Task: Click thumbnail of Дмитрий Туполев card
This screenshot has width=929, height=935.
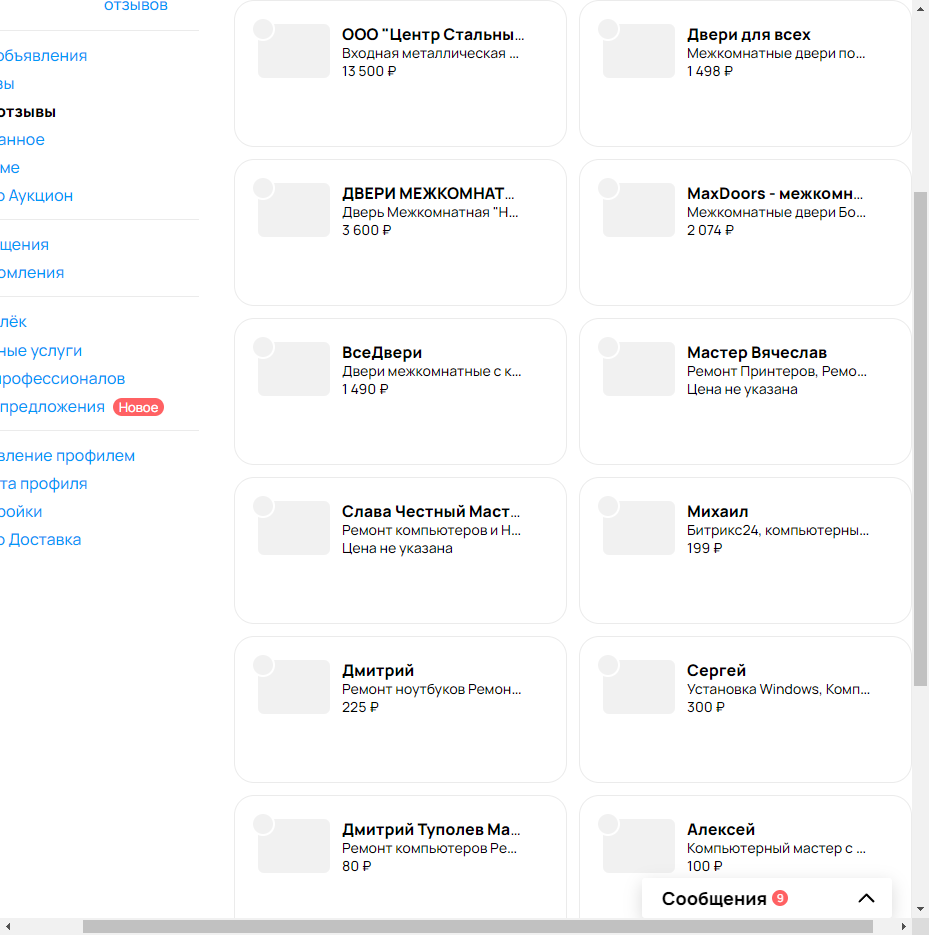Action: click(x=294, y=846)
